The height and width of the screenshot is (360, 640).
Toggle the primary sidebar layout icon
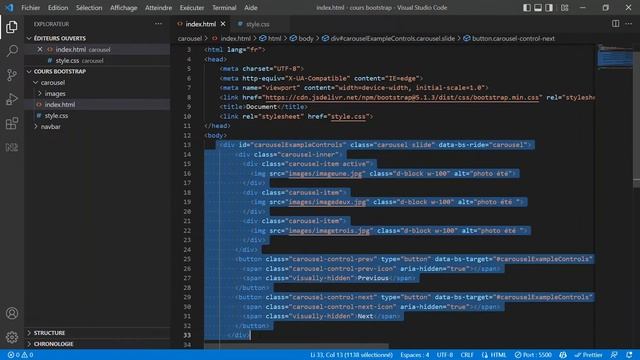click(x=527, y=7)
